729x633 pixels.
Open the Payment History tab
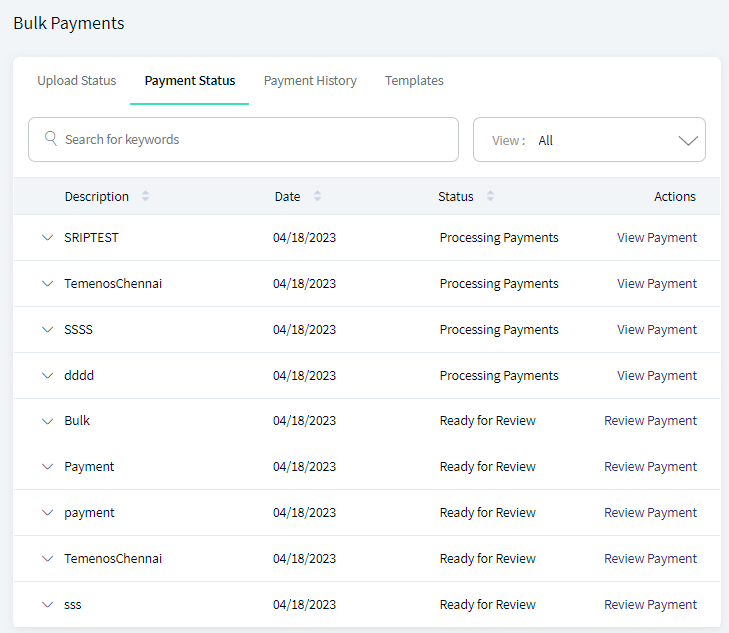tap(310, 81)
